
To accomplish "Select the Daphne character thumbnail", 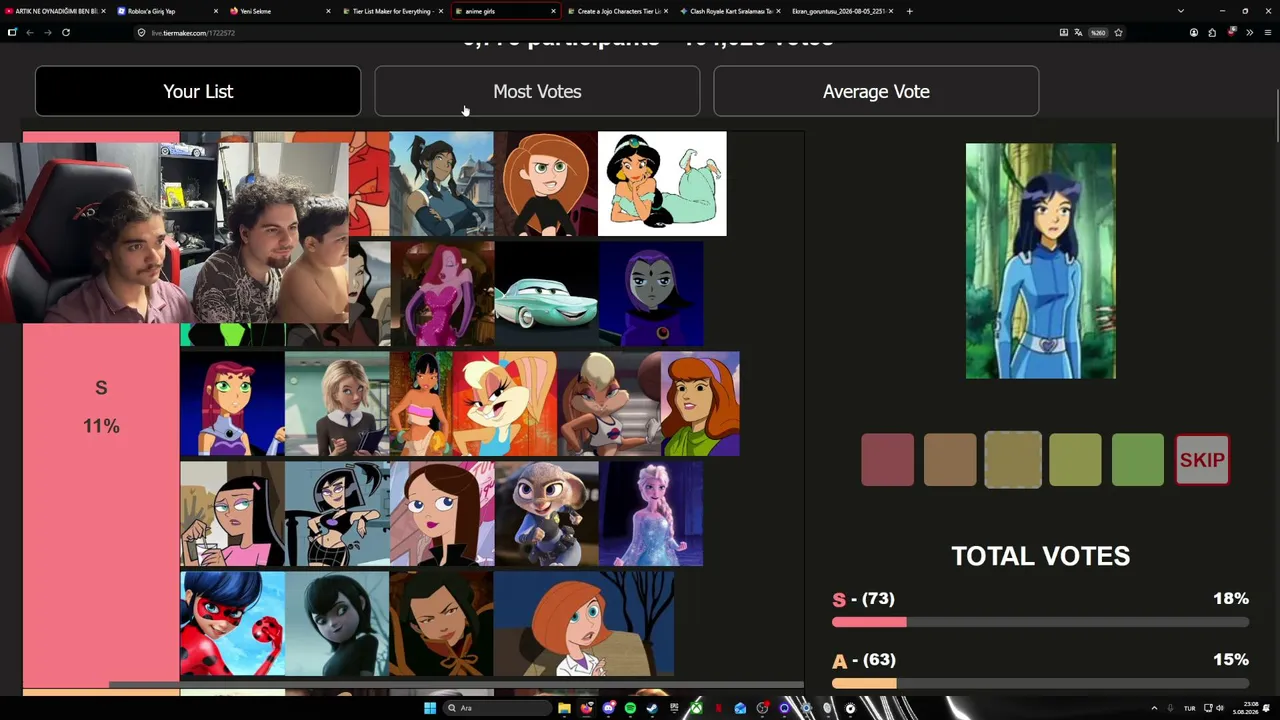I will click(700, 403).
